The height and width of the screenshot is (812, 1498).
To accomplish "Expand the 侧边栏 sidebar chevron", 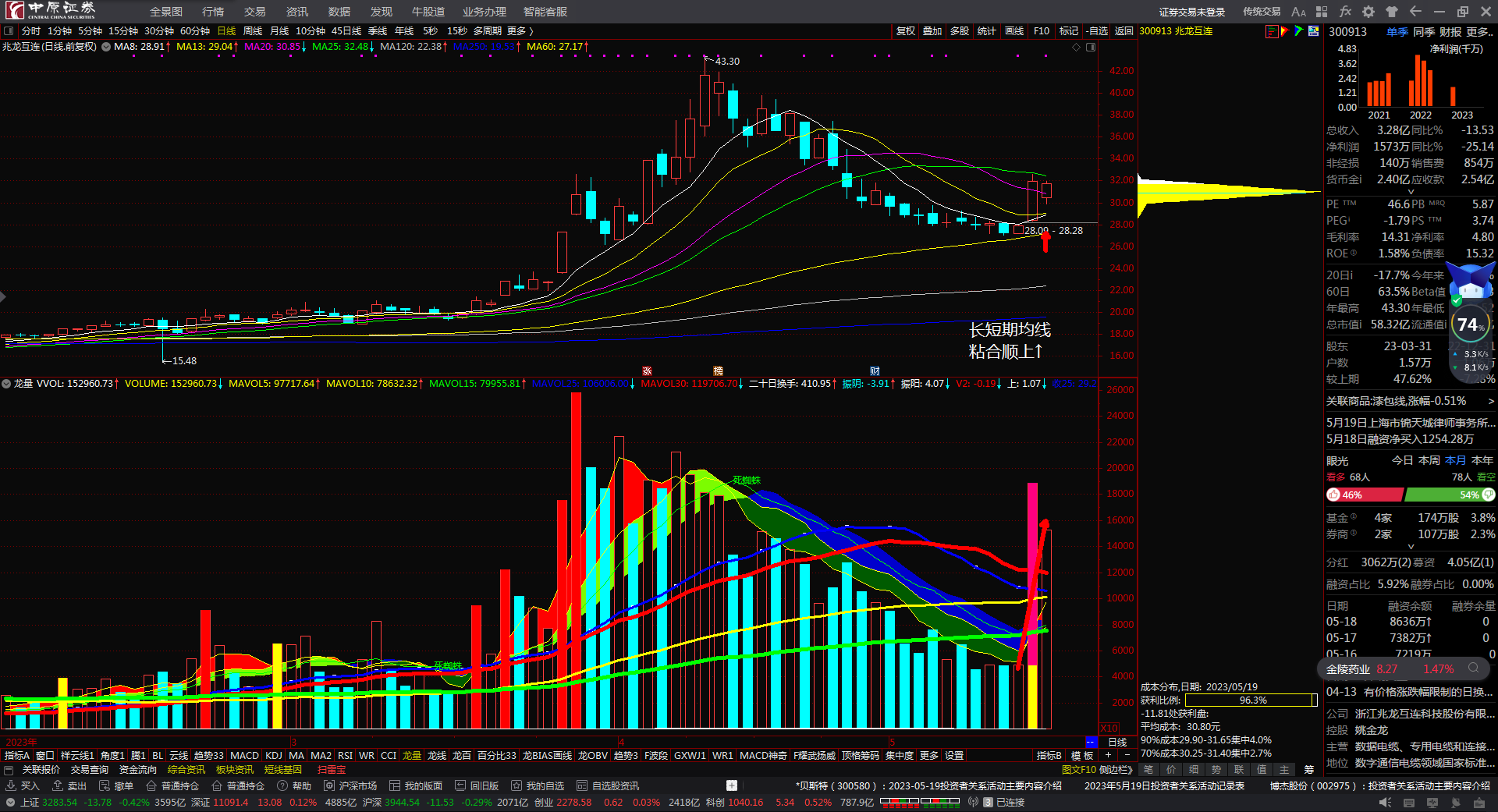I will tap(1116, 770).
